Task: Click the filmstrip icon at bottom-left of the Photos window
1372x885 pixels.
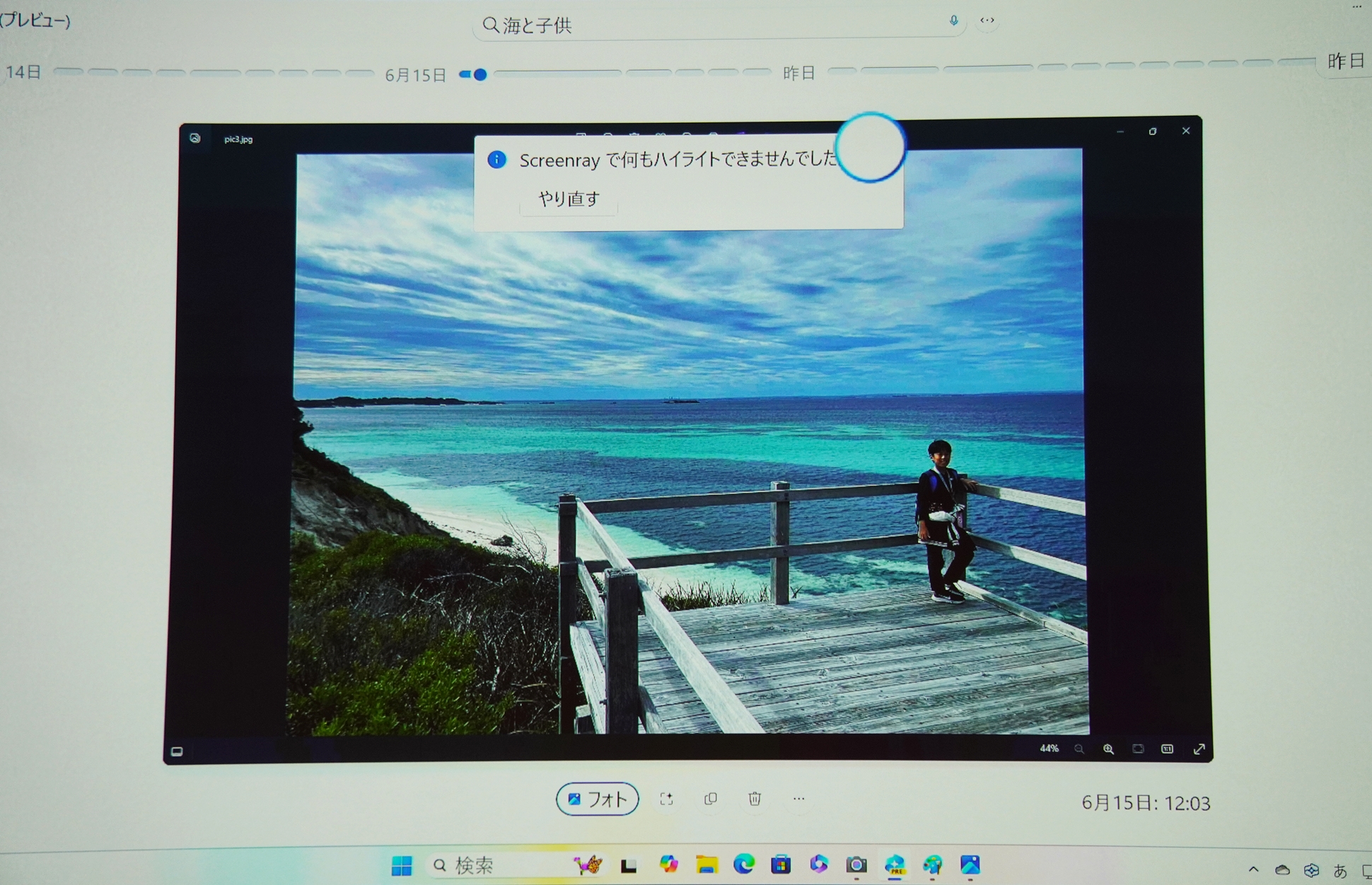Action: (177, 751)
